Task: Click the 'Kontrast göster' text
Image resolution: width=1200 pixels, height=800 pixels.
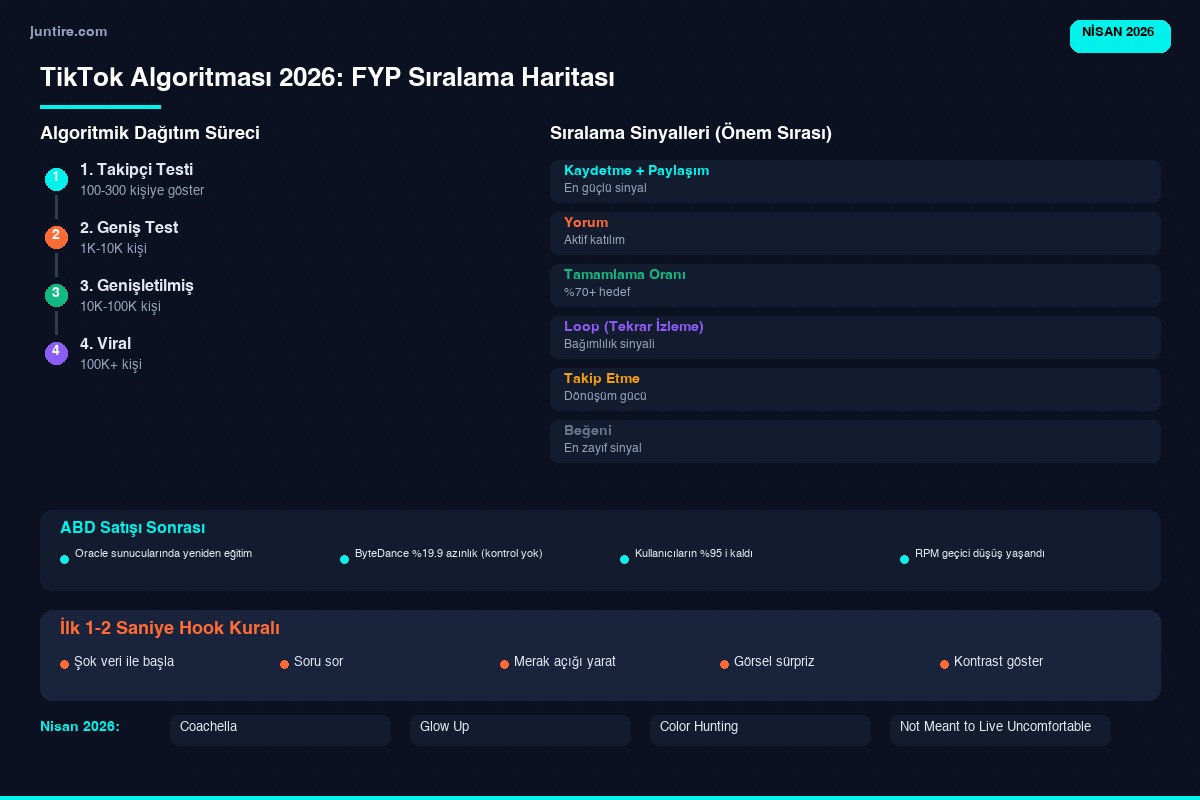Action: click(998, 661)
